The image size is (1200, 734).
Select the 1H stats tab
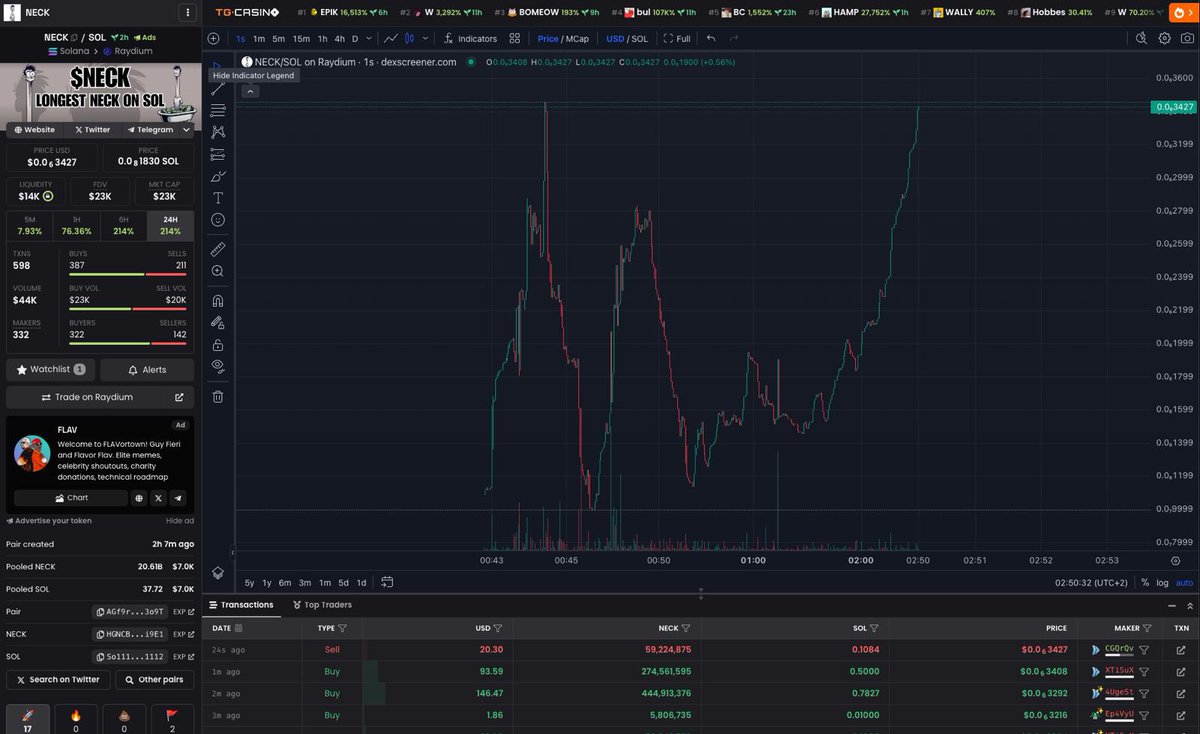pos(77,225)
